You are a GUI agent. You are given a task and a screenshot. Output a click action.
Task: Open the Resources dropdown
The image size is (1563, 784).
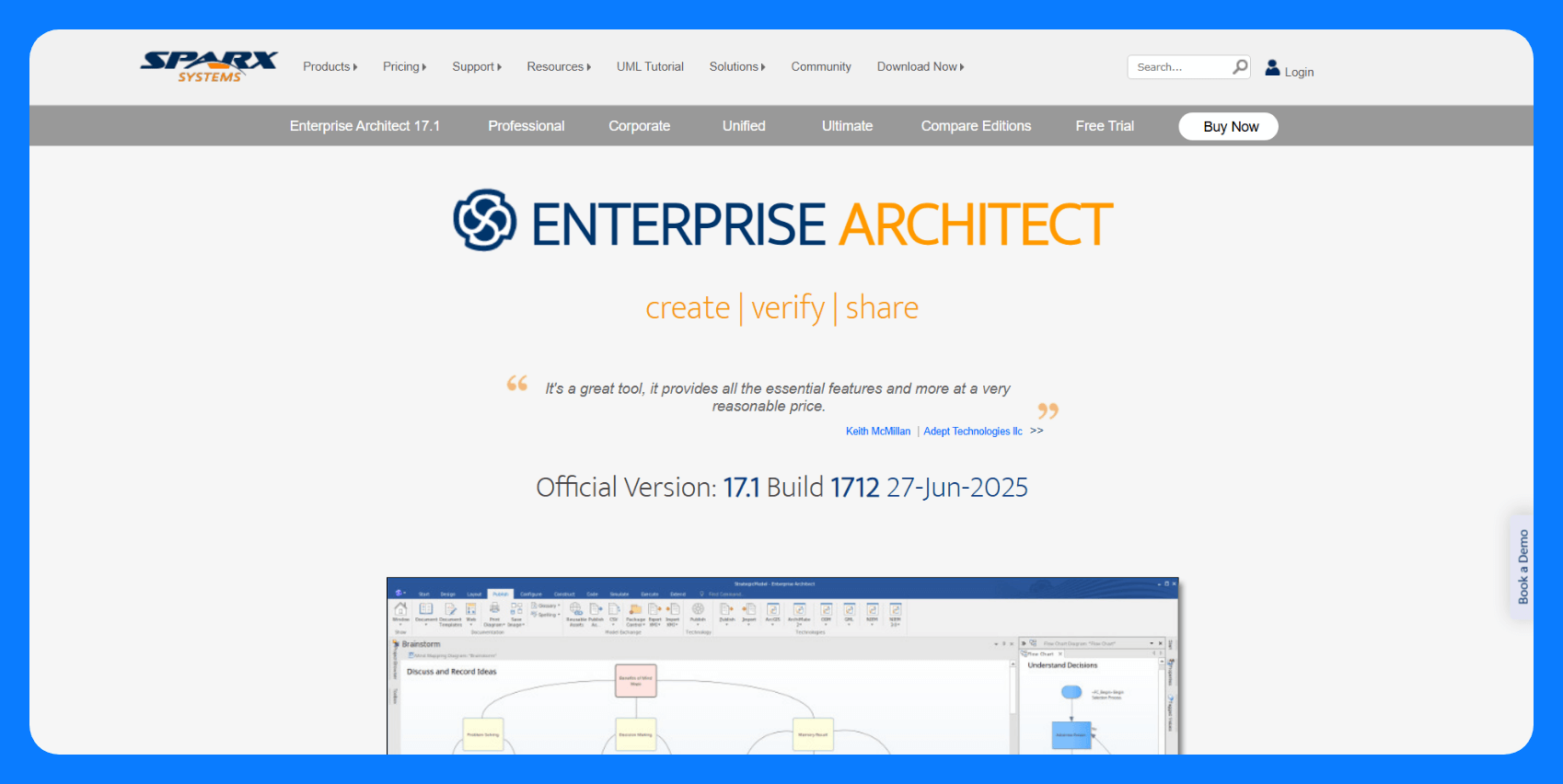tap(559, 66)
